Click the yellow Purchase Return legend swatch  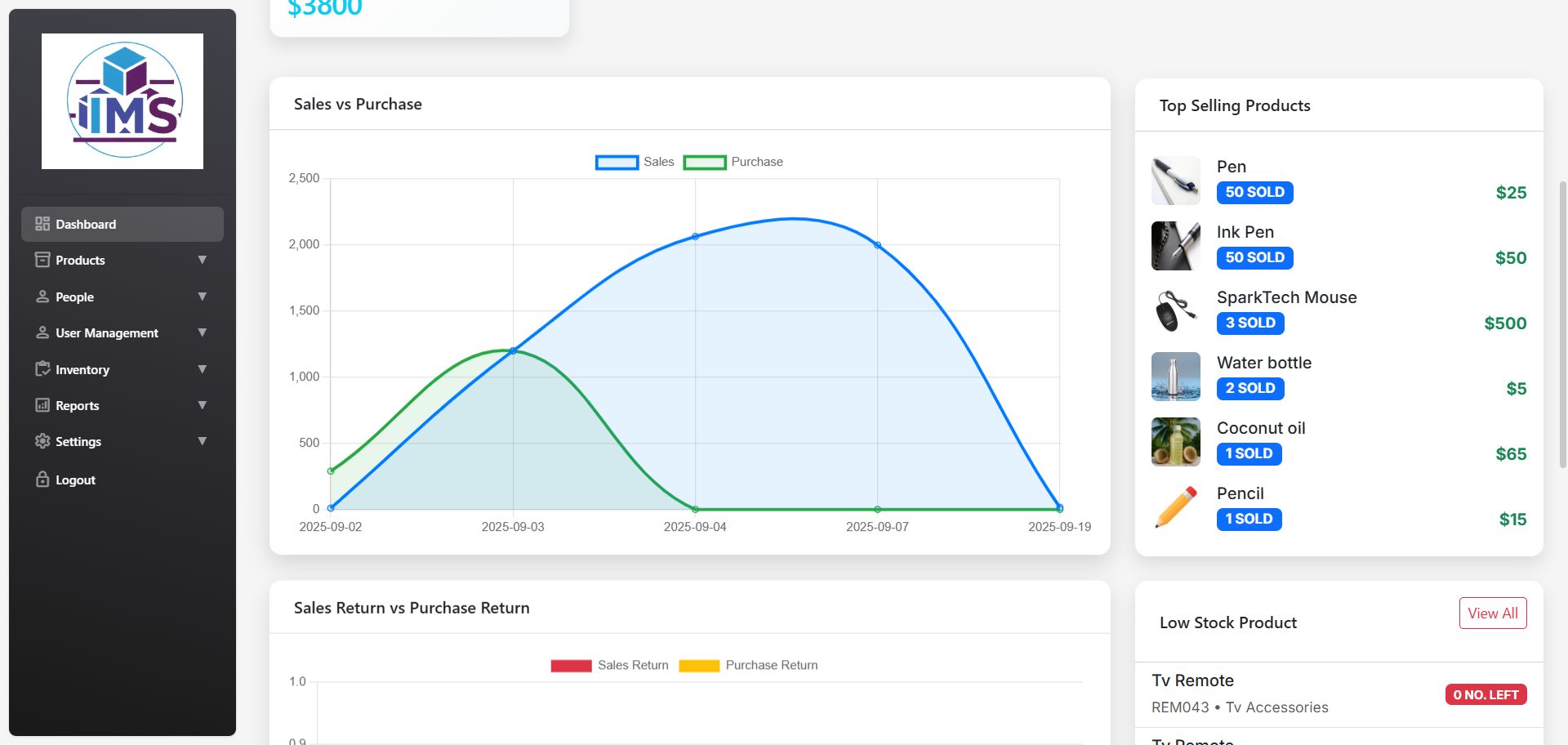point(699,666)
